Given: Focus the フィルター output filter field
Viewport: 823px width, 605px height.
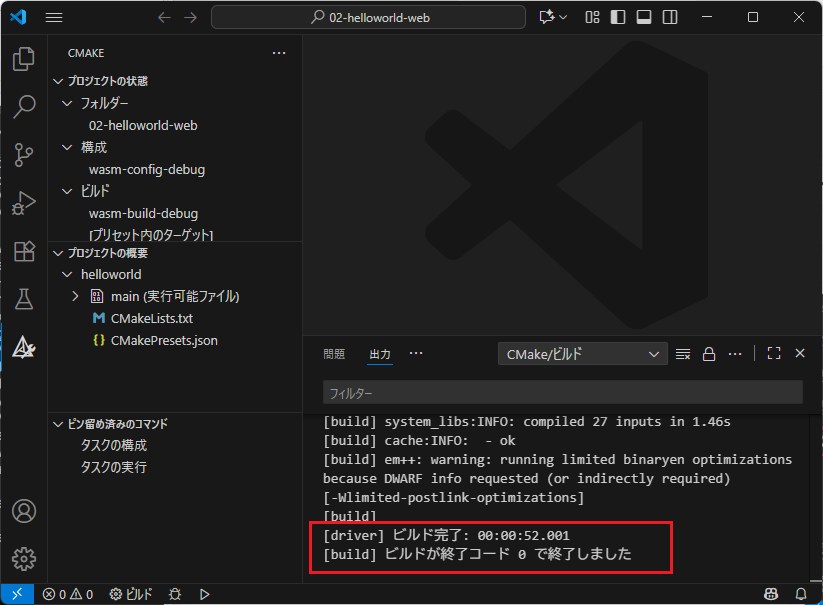Looking at the screenshot, I should pos(563,393).
